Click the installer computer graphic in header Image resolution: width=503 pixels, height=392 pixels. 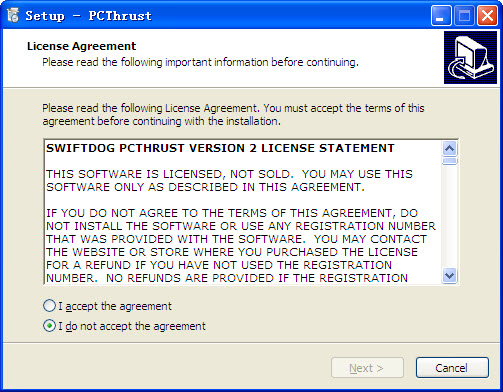coord(470,57)
